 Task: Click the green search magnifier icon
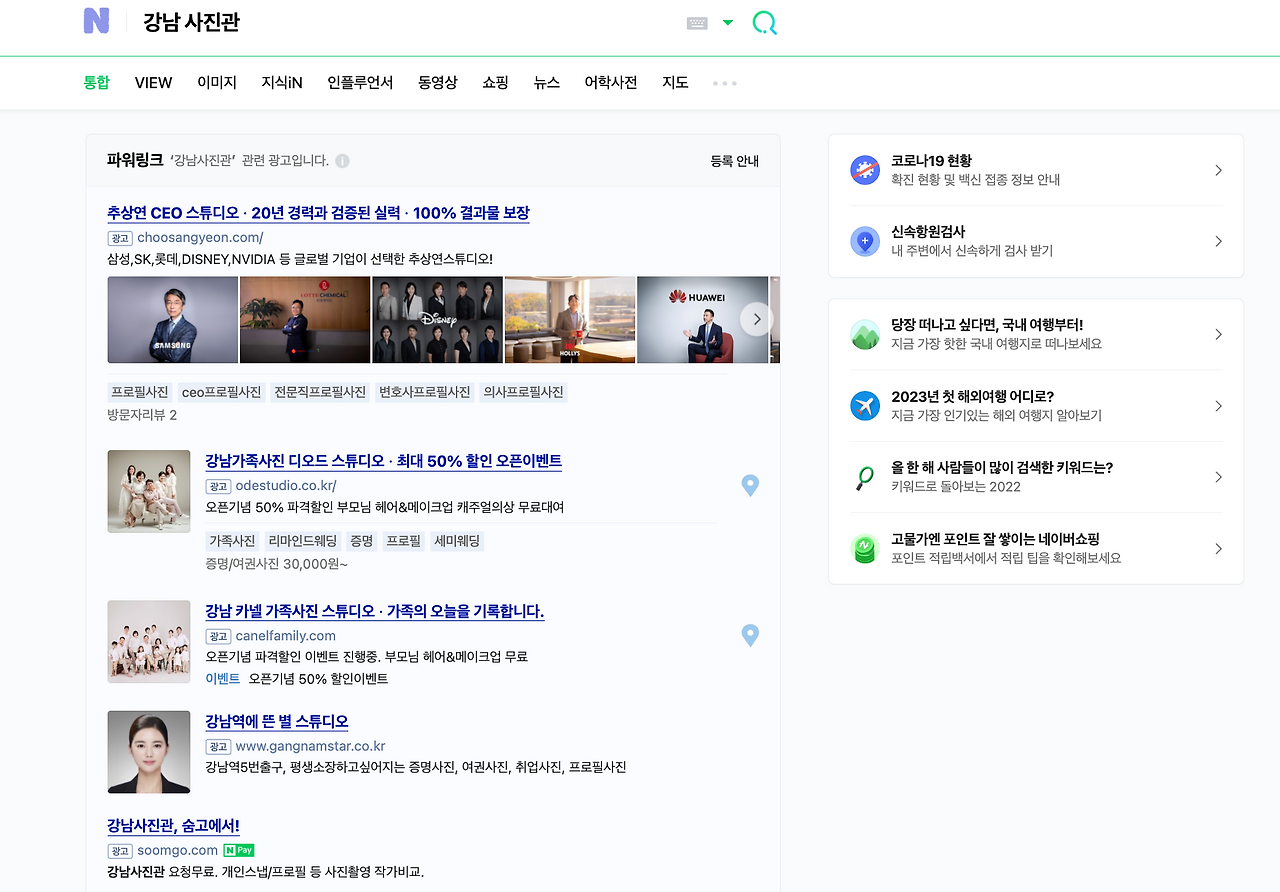764,23
